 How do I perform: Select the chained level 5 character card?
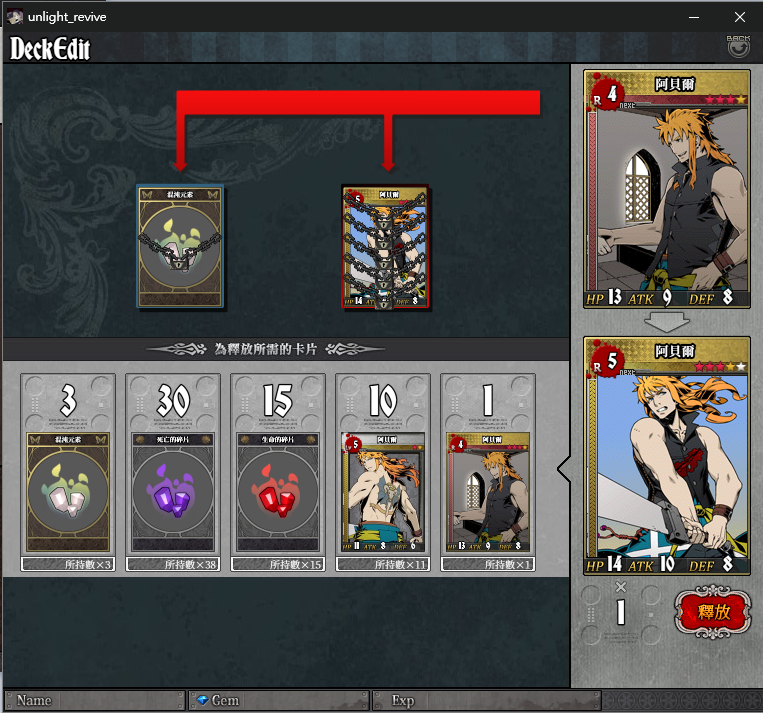[x=385, y=246]
